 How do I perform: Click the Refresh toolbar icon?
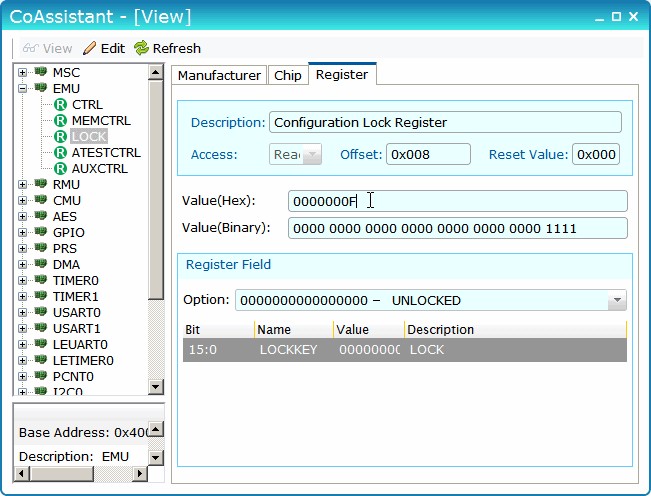coord(141,48)
